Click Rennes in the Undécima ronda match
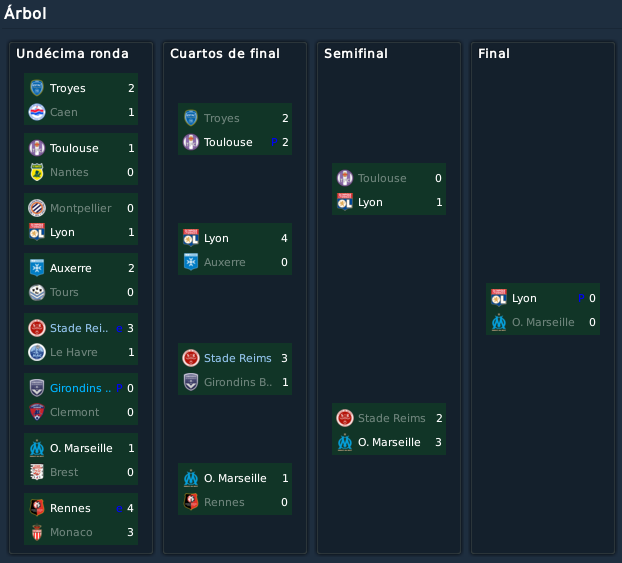 point(70,508)
